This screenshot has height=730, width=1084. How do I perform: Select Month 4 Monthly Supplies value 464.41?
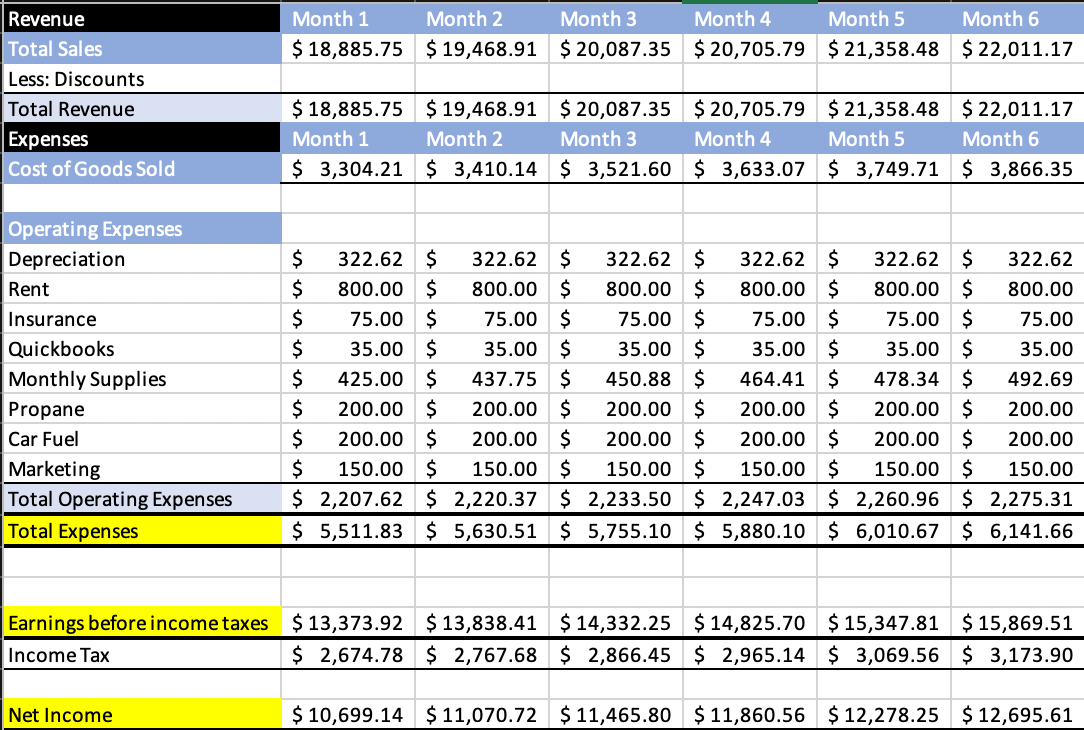(750, 379)
